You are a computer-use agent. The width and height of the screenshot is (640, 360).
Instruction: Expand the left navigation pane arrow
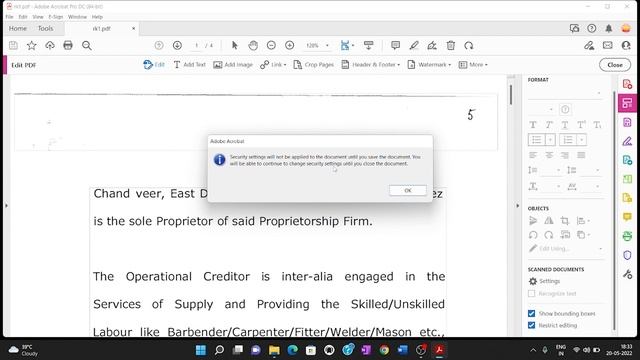coord(6,205)
